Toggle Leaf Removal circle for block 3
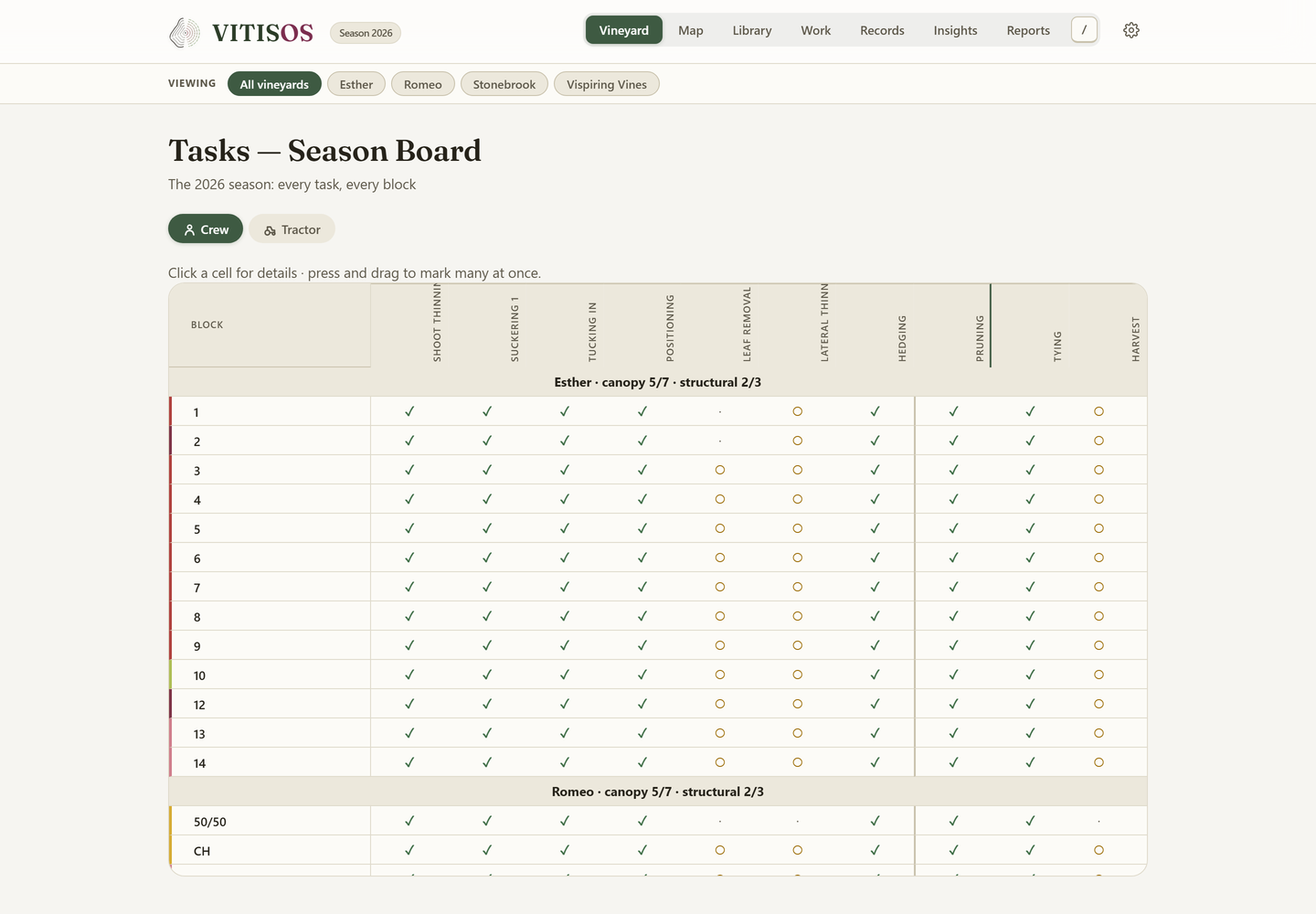The image size is (1316, 914). click(720, 470)
